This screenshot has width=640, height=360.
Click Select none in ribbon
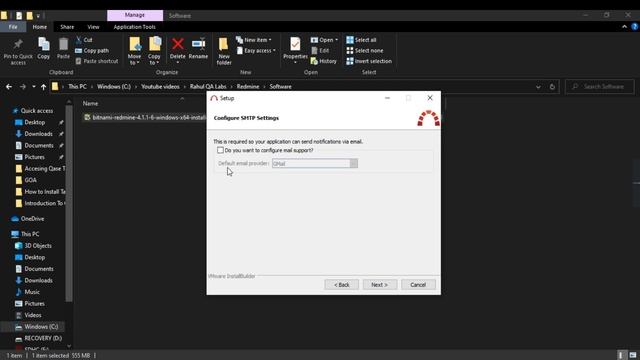(x=365, y=51)
